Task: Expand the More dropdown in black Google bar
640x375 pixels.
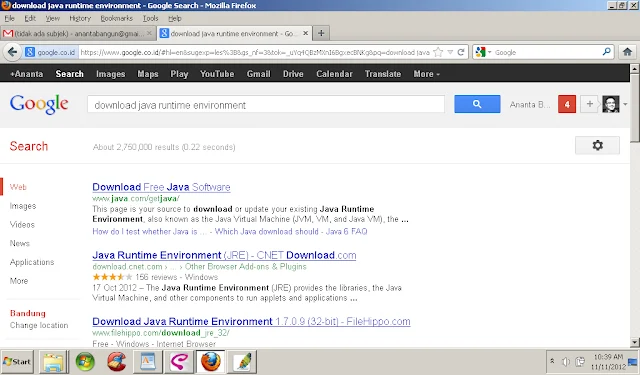Action: [427, 74]
